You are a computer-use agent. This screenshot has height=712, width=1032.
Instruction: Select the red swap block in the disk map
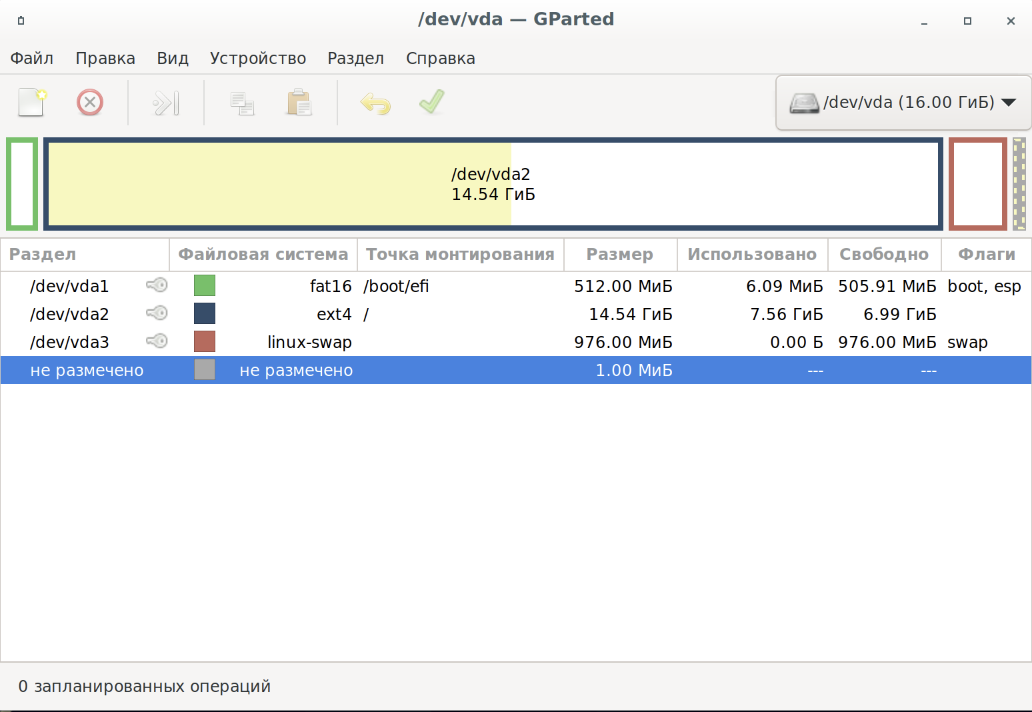(978, 184)
